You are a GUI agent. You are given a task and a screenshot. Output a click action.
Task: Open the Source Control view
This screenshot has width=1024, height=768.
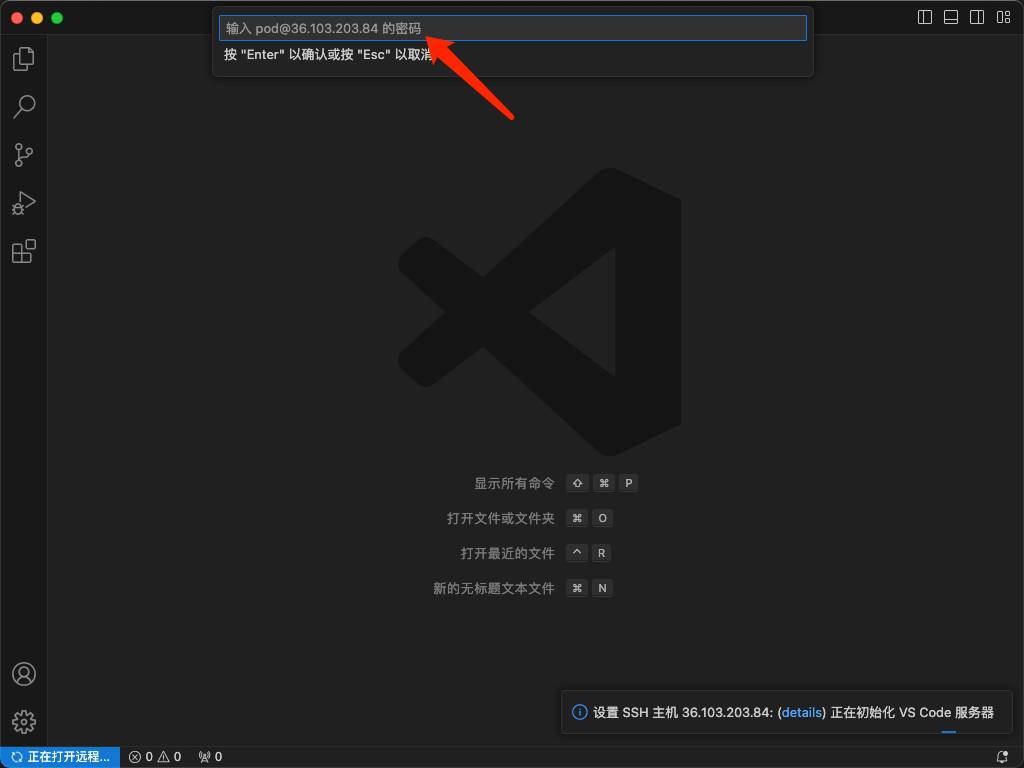[24, 155]
